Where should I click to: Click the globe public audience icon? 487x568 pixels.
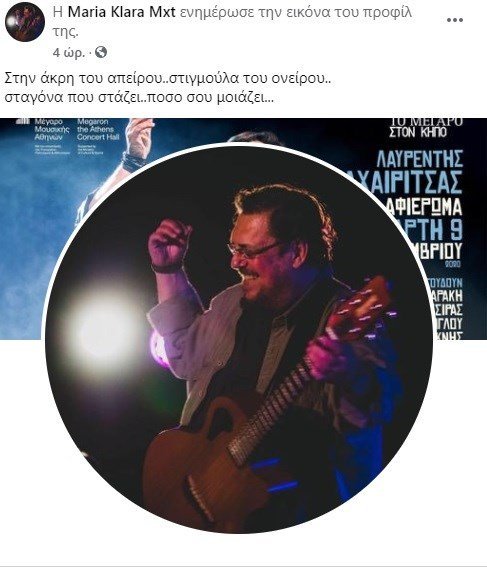click(101, 52)
